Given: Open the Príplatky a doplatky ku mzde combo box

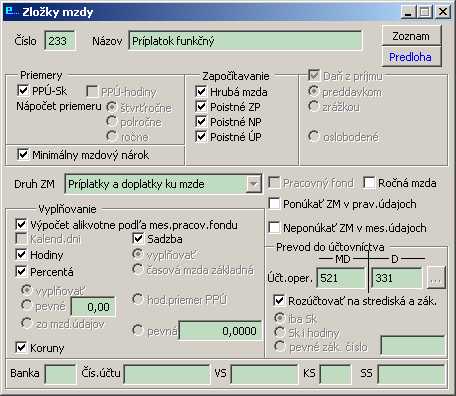Looking at the screenshot, I should 163,184.
